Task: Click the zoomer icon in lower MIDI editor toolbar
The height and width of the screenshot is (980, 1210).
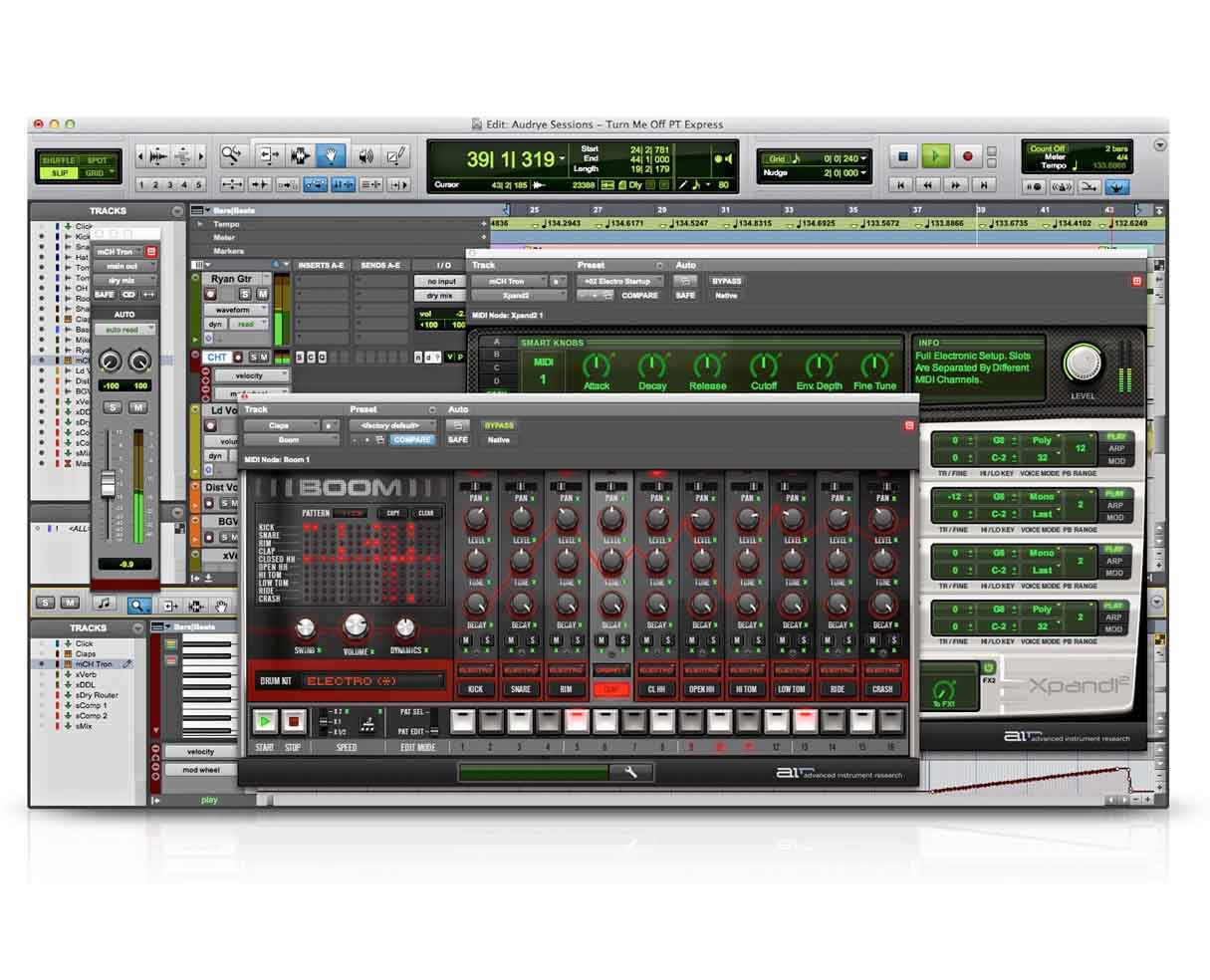Action: click(x=138, y=604)
